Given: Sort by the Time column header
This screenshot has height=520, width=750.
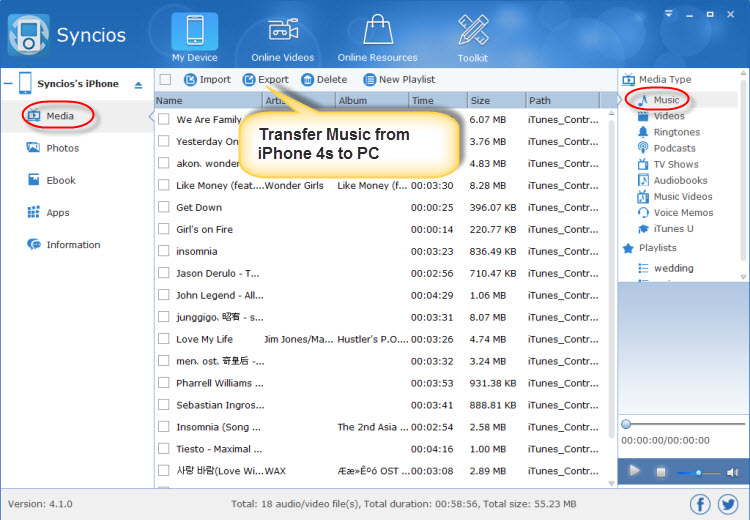Looking at the screenshot, I should pyautogui.click(x=438, y=100).
